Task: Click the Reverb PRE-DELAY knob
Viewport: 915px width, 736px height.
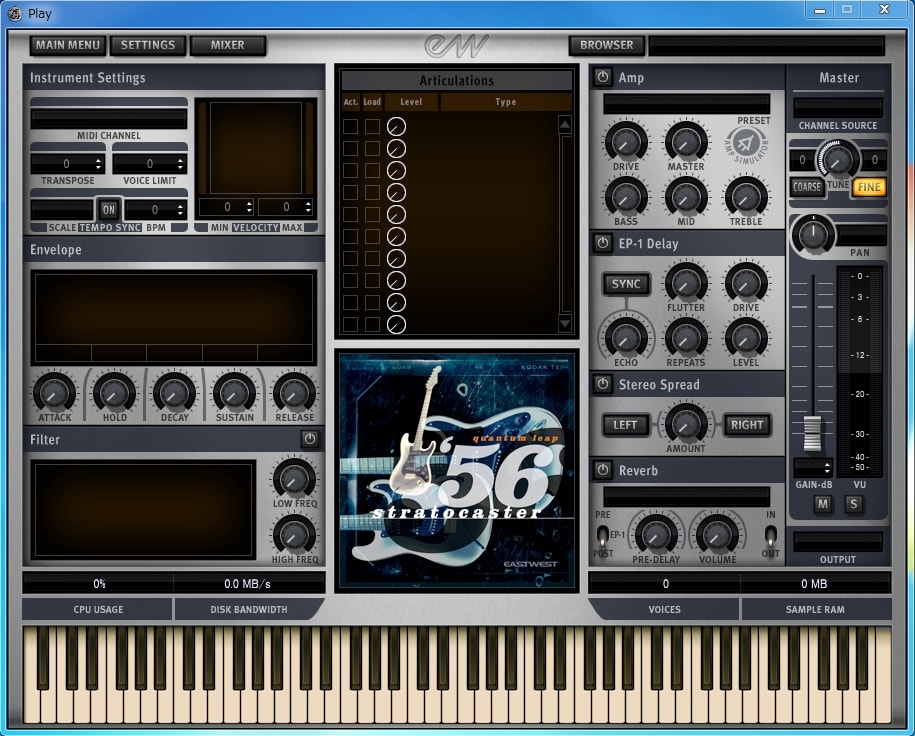Action: [x=656, y=535]
